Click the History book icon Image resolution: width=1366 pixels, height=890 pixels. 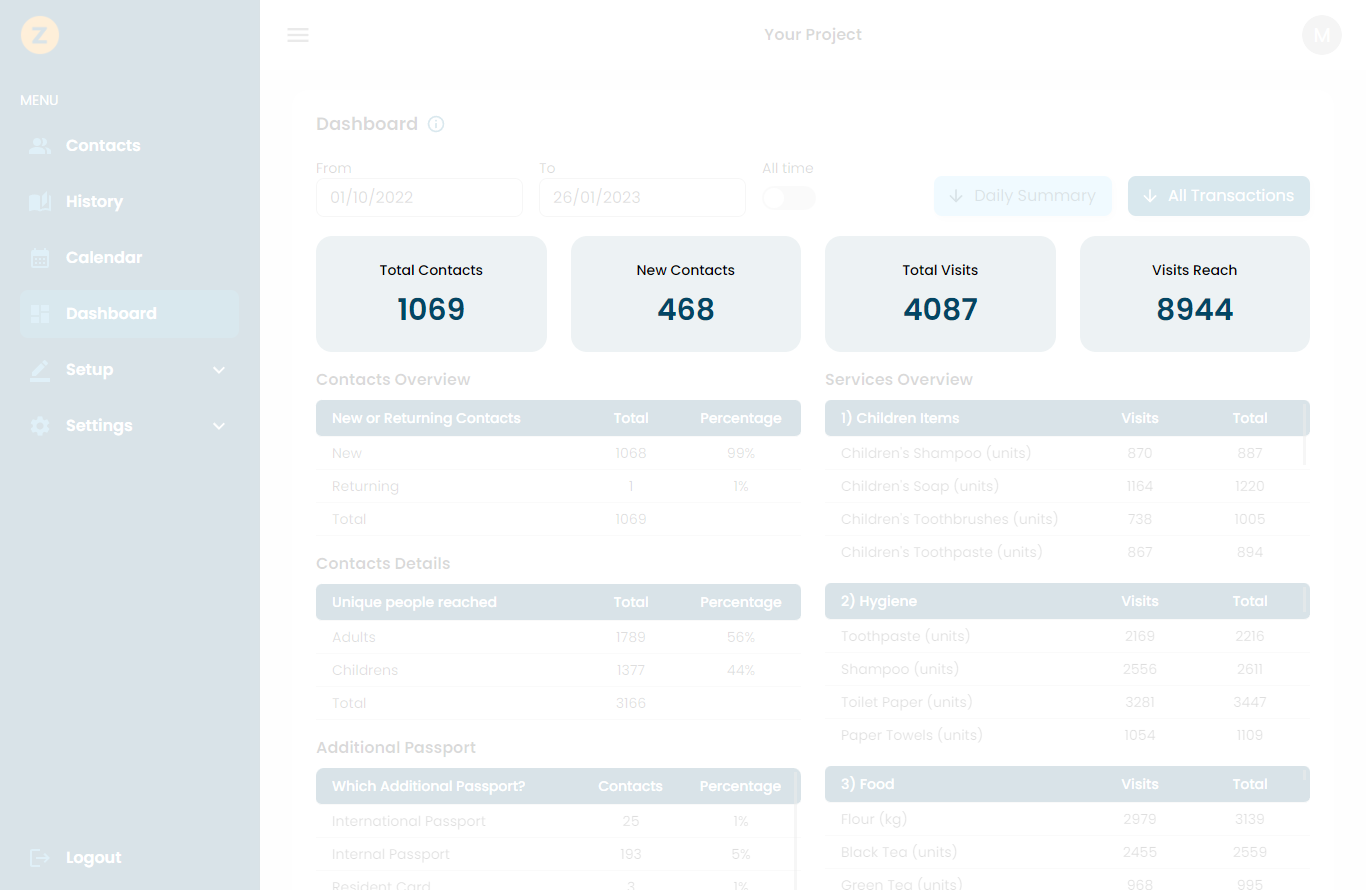click(x=39, y=201)
